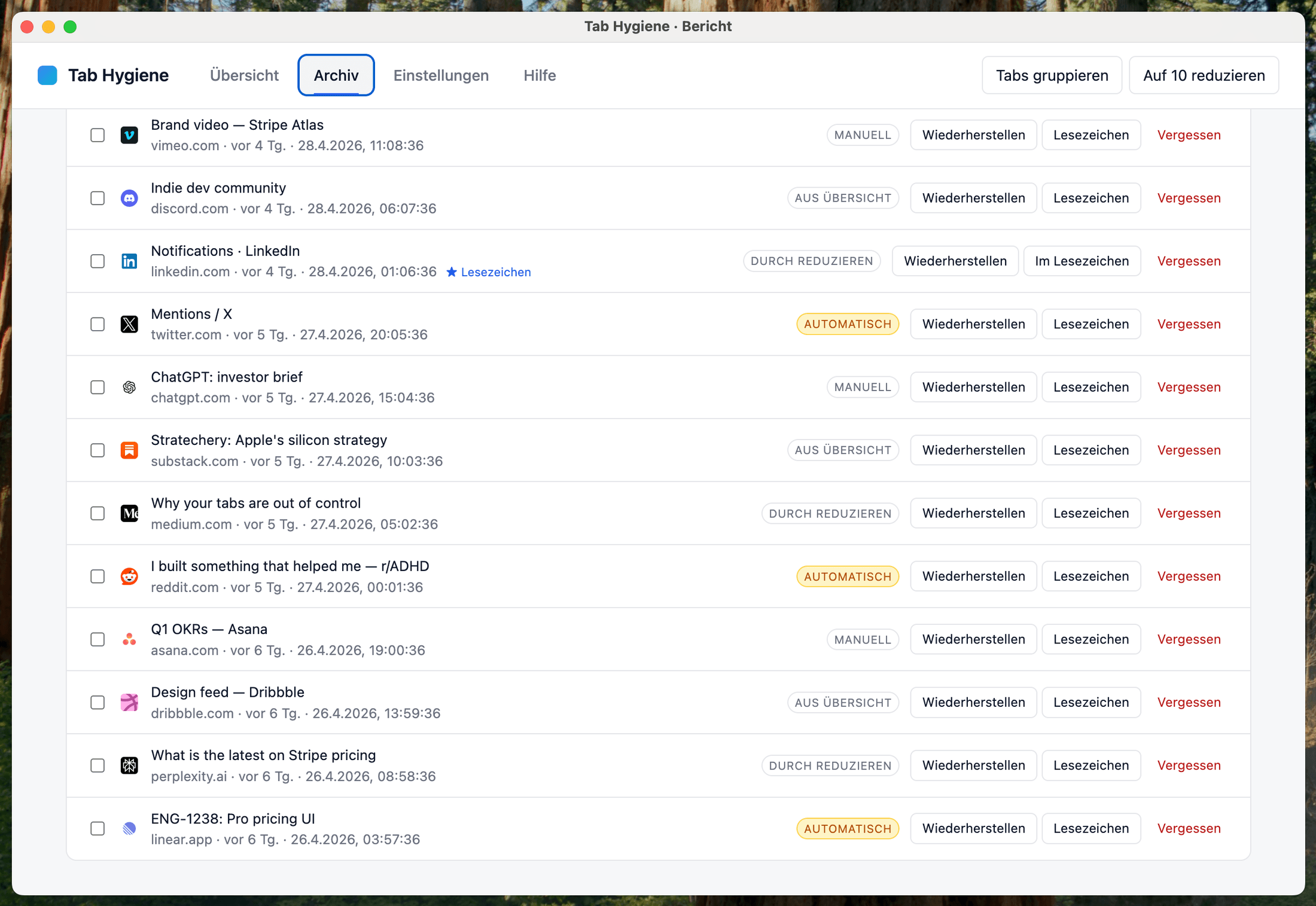Click the Auf 10 reduzieren button

(x=1204, y=75)
